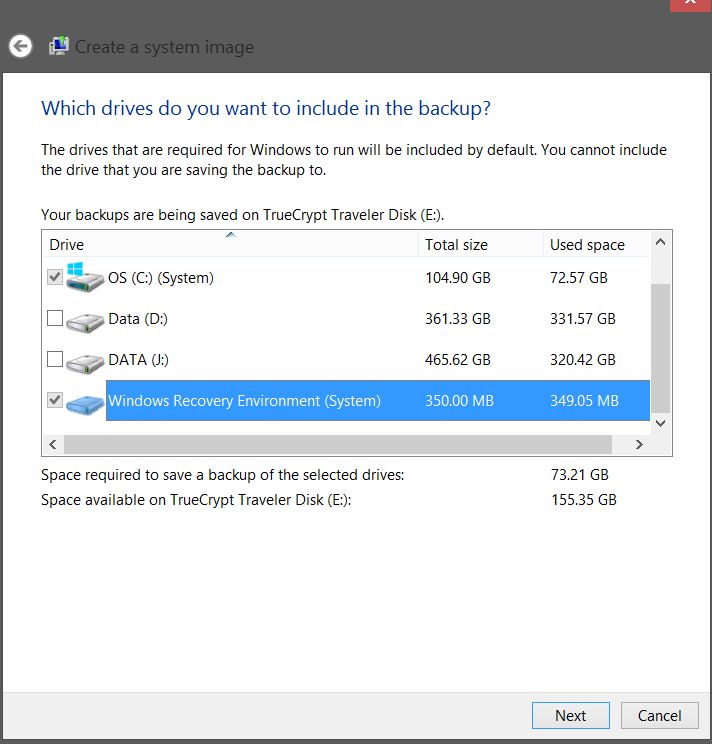Click the 104.90 GB total size value
The height and width of the screenshot is (744, 712).
point(458,278)
